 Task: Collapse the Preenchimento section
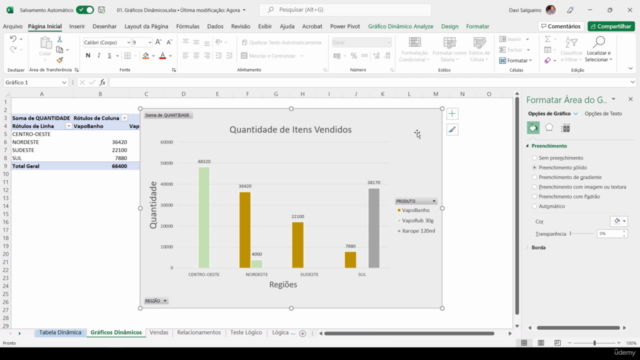pyautogui.click(x=527, y=146)
